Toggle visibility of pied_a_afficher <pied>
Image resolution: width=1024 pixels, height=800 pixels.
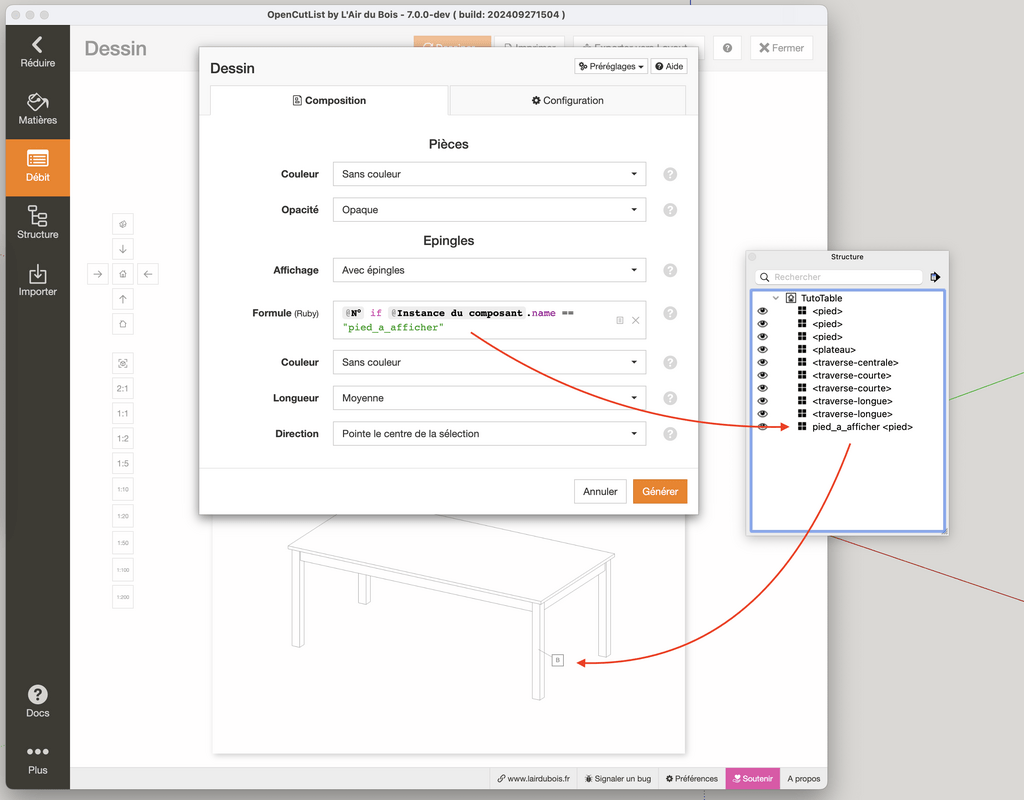(762, 427)
